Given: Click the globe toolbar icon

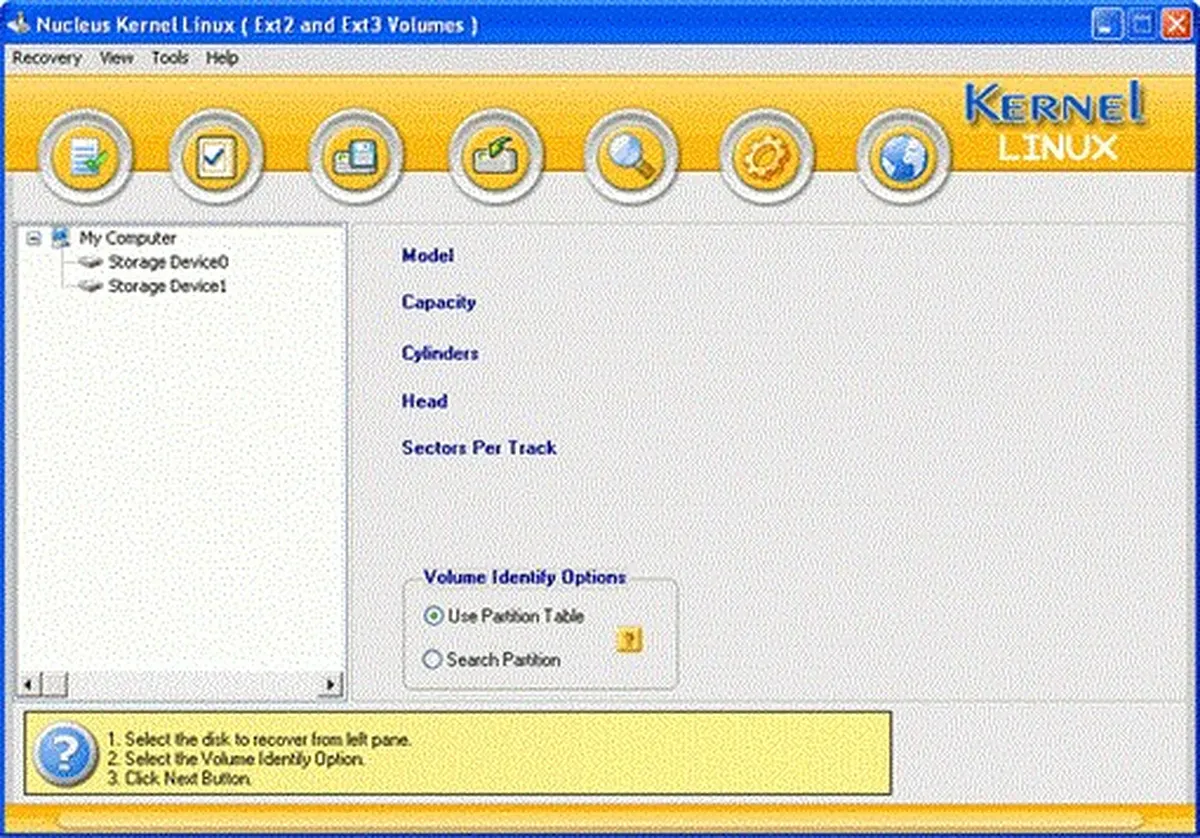Looking at the screenshot, I should [x=904, y=157].
